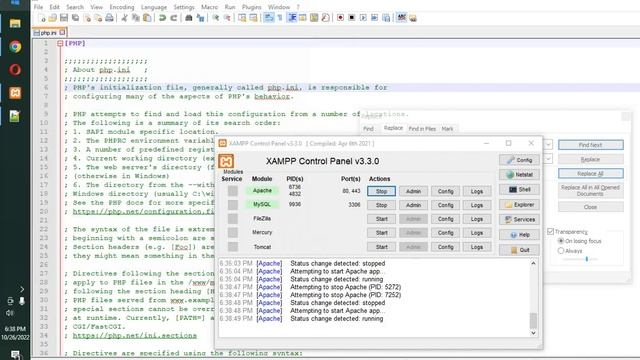Open File Explorer from the taskbar
The width and height of the screenshot is (640, 360).
(15, 23)
